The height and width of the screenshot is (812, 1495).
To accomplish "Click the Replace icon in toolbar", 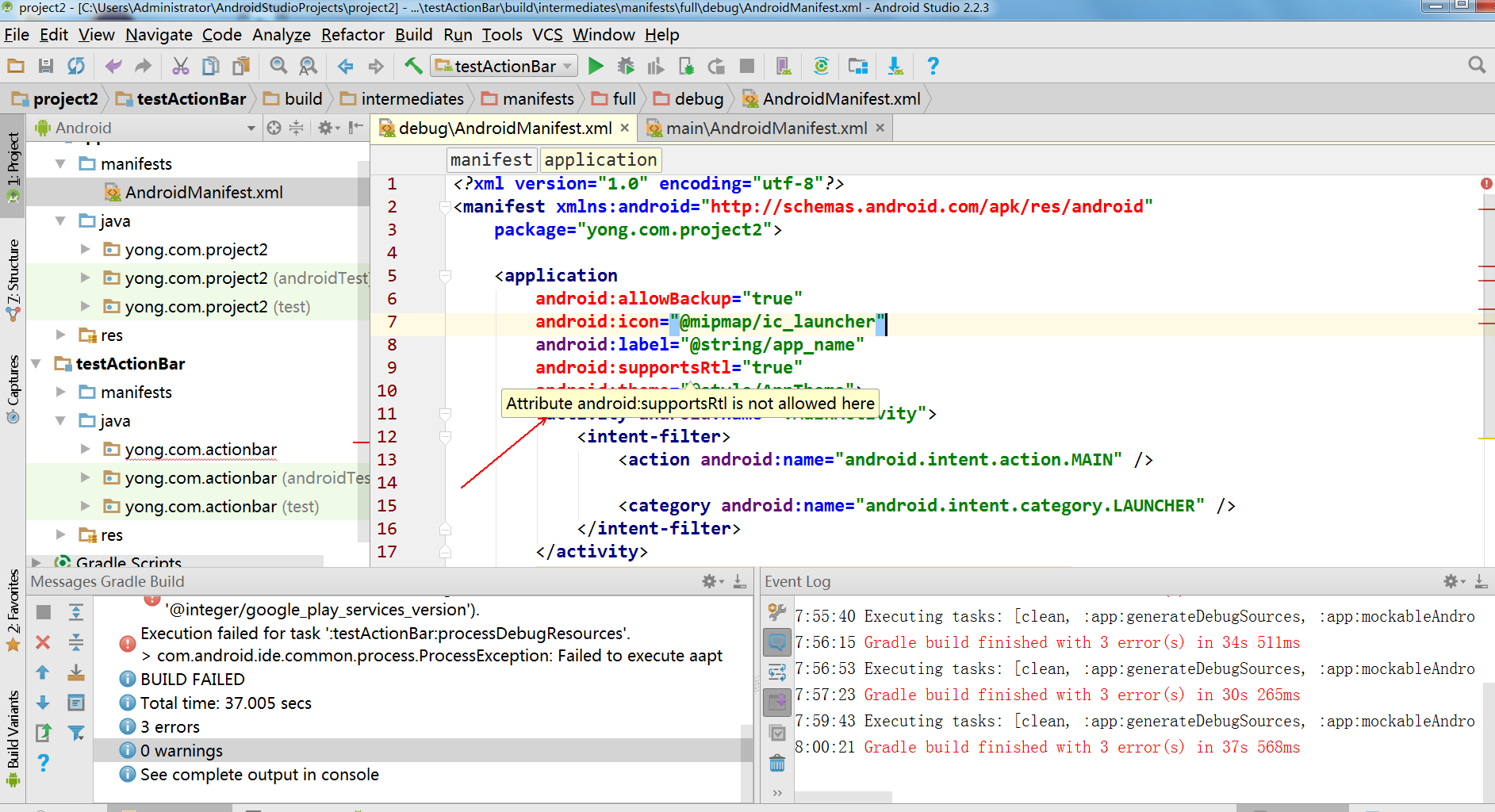I will [308, 66].
